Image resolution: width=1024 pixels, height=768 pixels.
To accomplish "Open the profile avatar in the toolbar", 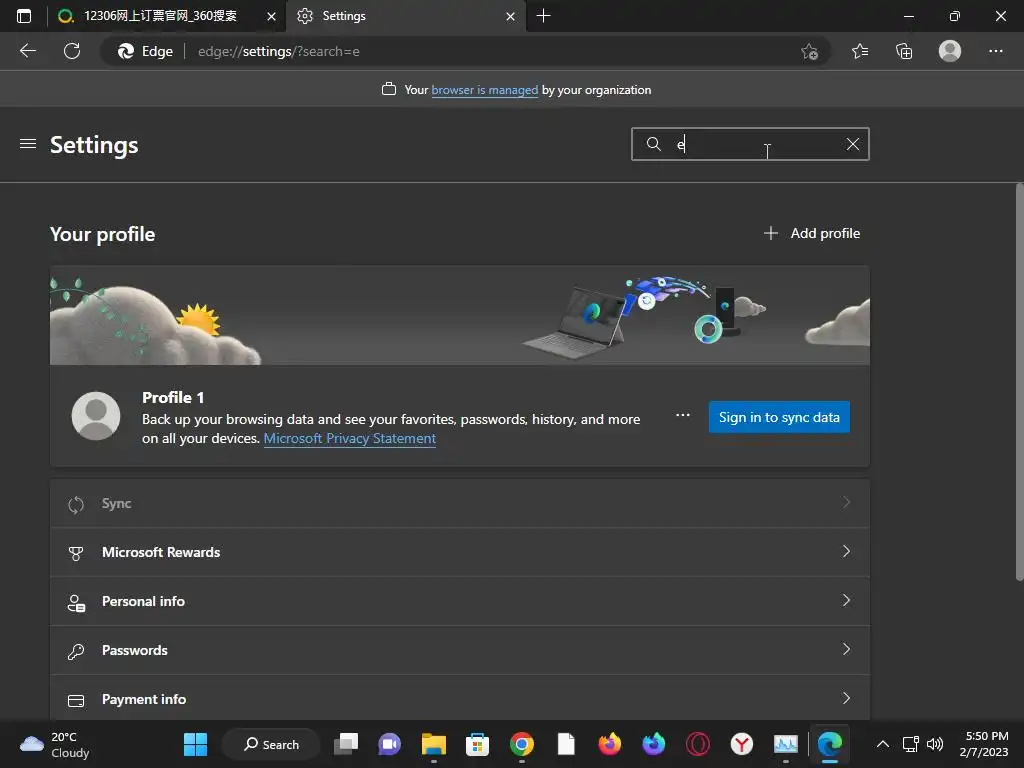I will click(950, 51).
